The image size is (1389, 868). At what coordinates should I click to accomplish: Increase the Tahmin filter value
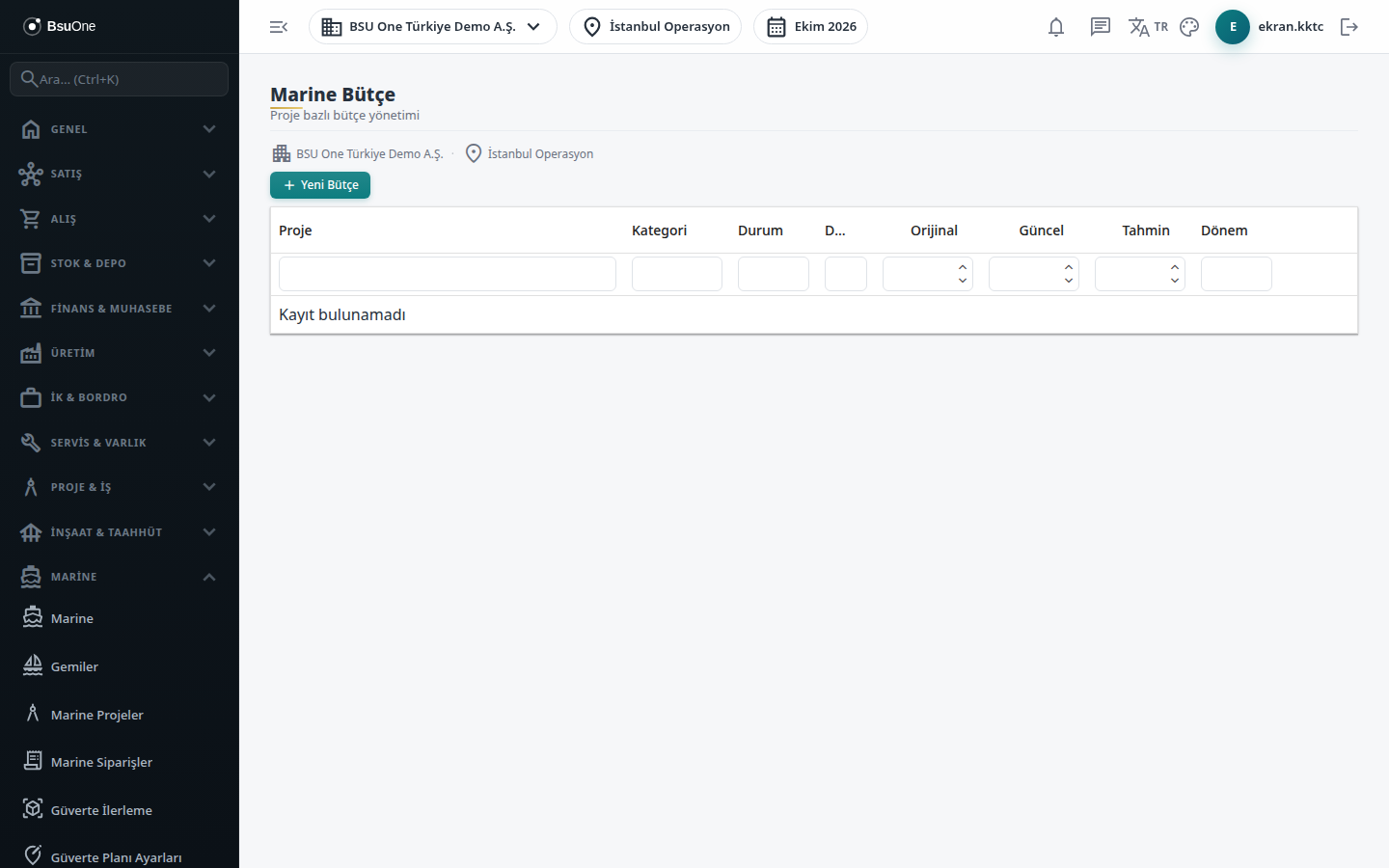click(1175, 267)
